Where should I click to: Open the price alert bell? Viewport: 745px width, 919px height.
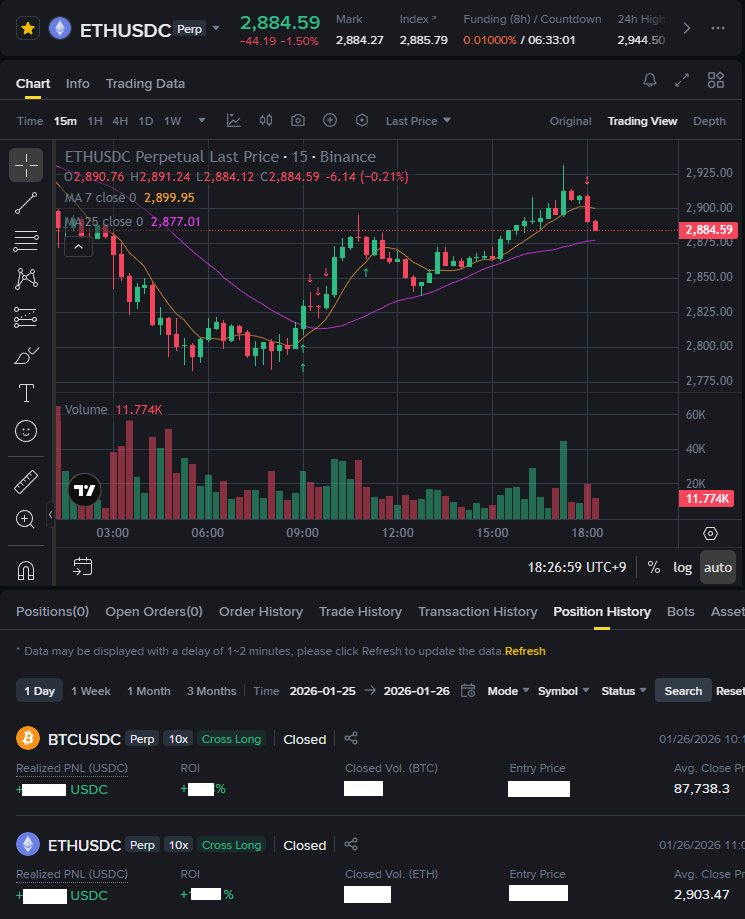[649, 80]
